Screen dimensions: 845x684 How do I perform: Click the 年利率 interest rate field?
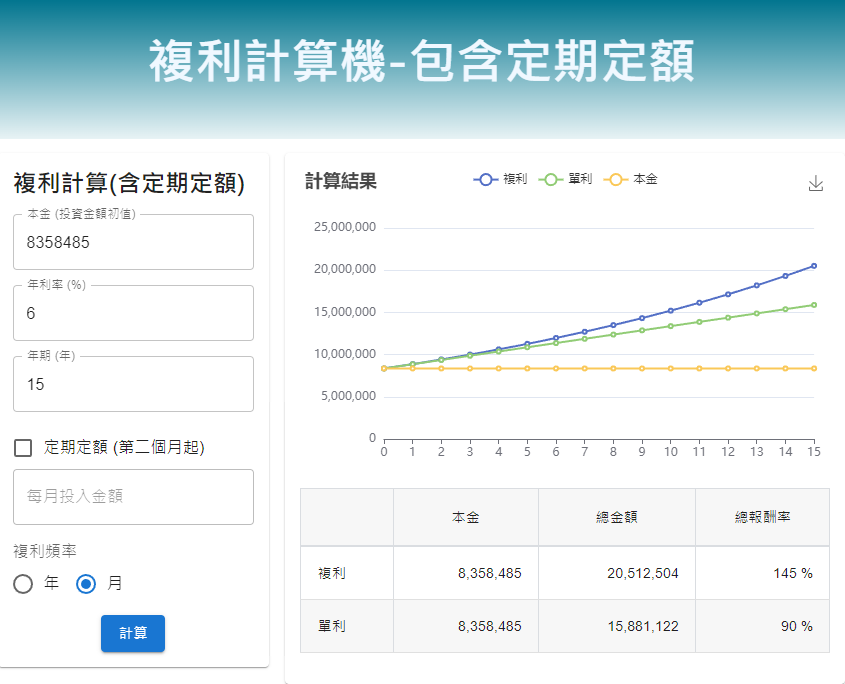coord(133,313)
